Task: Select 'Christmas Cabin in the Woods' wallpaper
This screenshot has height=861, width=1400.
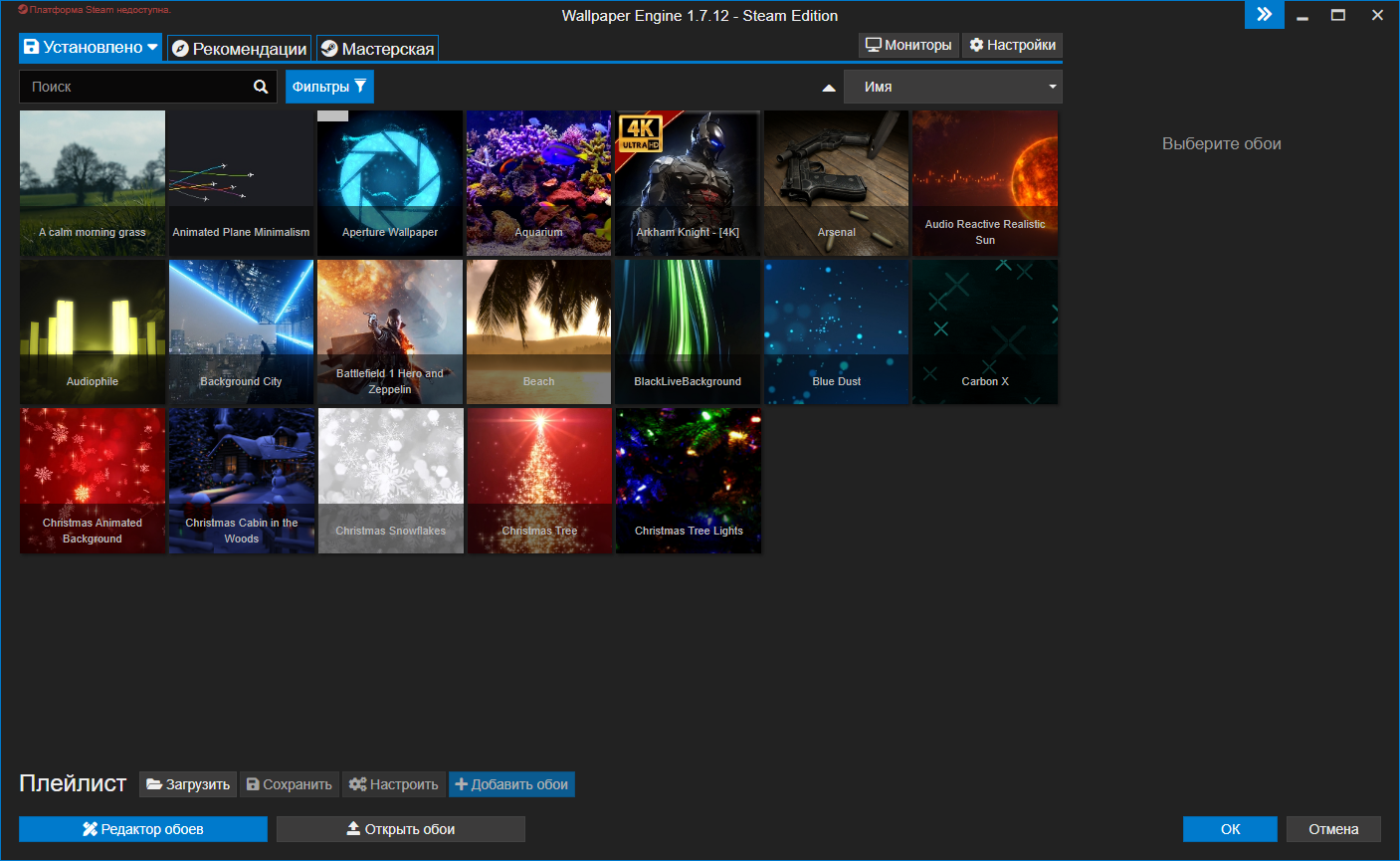Action: pyautogui.click(x=241, y=481)
